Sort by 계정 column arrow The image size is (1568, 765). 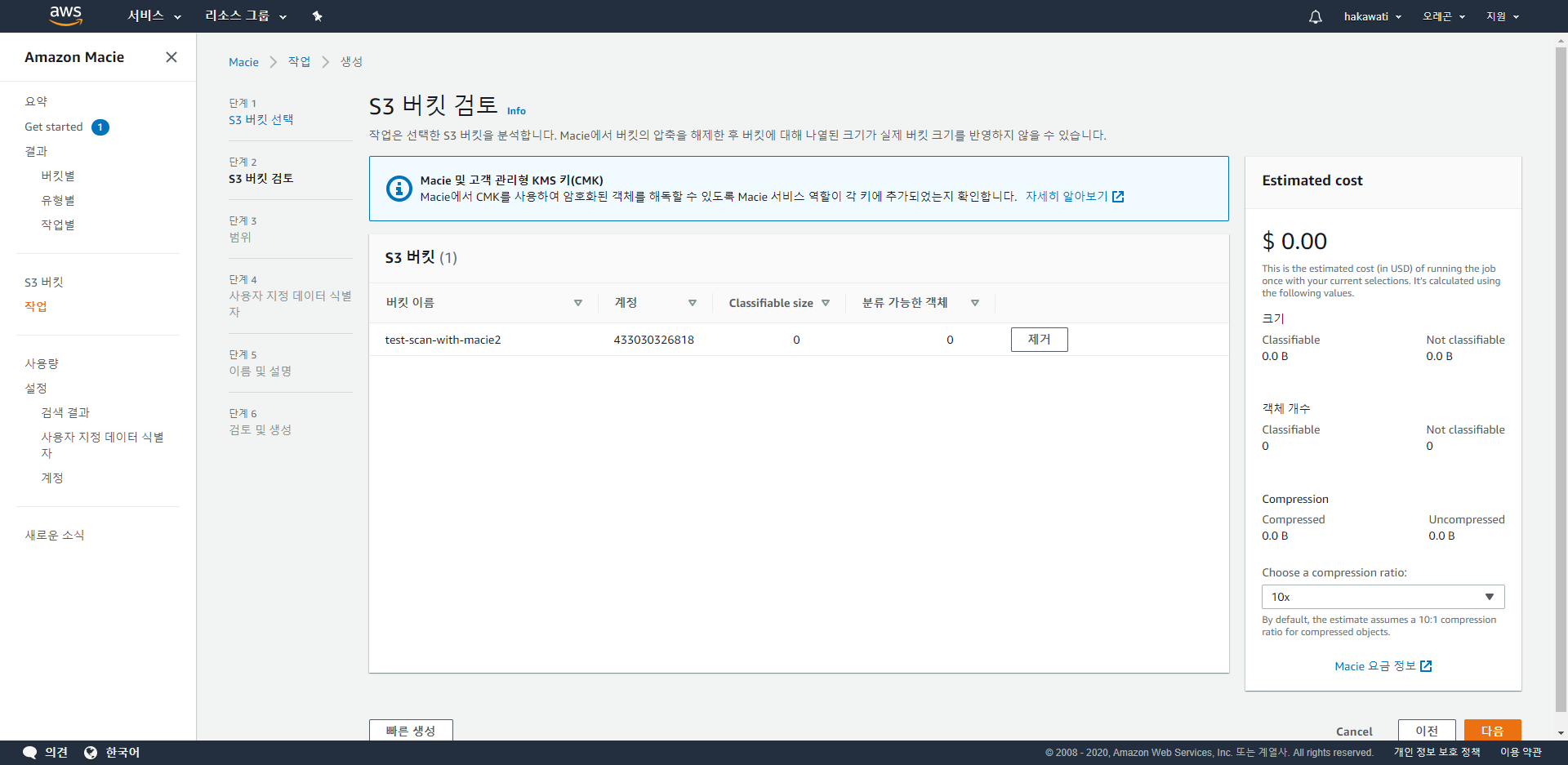693,303
